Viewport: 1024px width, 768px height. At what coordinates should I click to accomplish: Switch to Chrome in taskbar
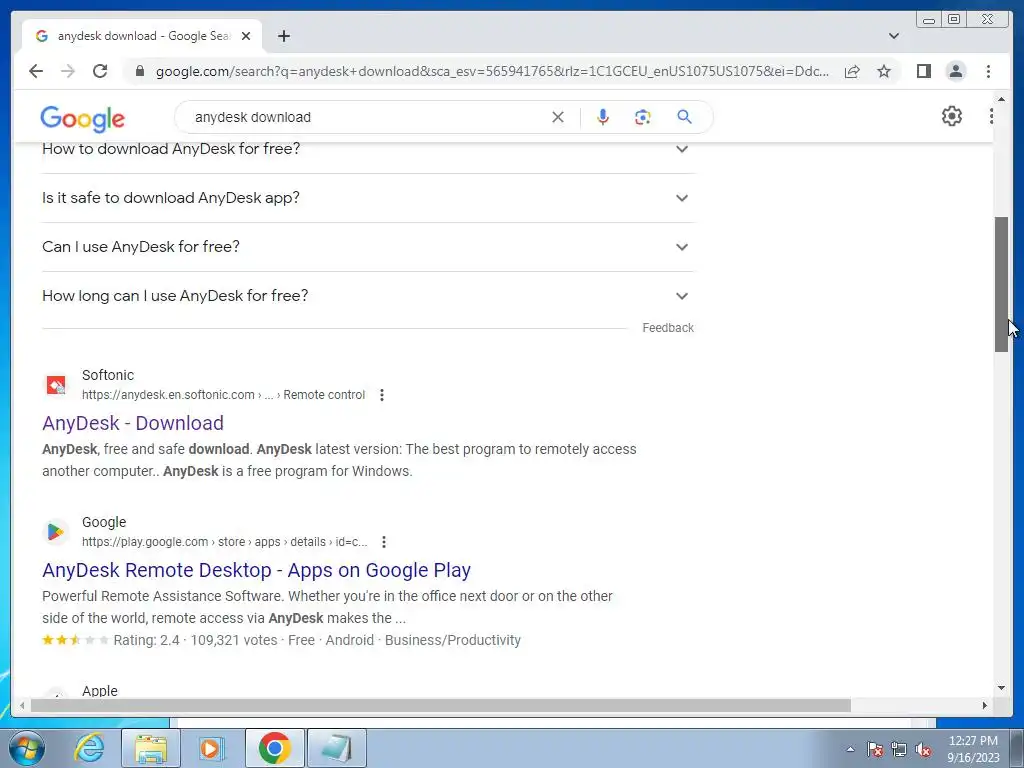click(x=274, y=748)
